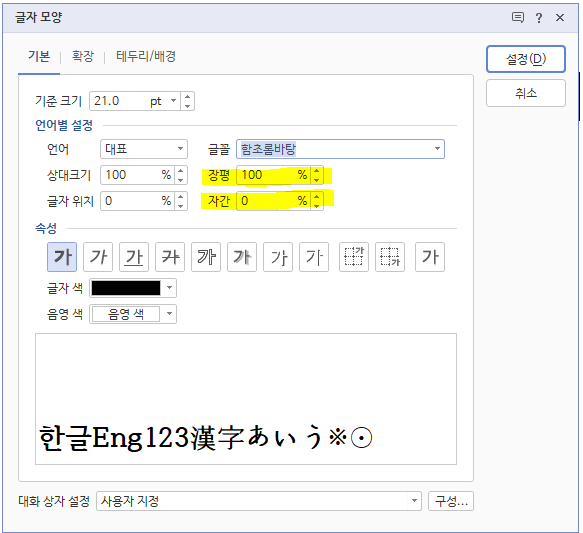
Task: Increase 장평 value with up arrow
Action: (316, 171)
